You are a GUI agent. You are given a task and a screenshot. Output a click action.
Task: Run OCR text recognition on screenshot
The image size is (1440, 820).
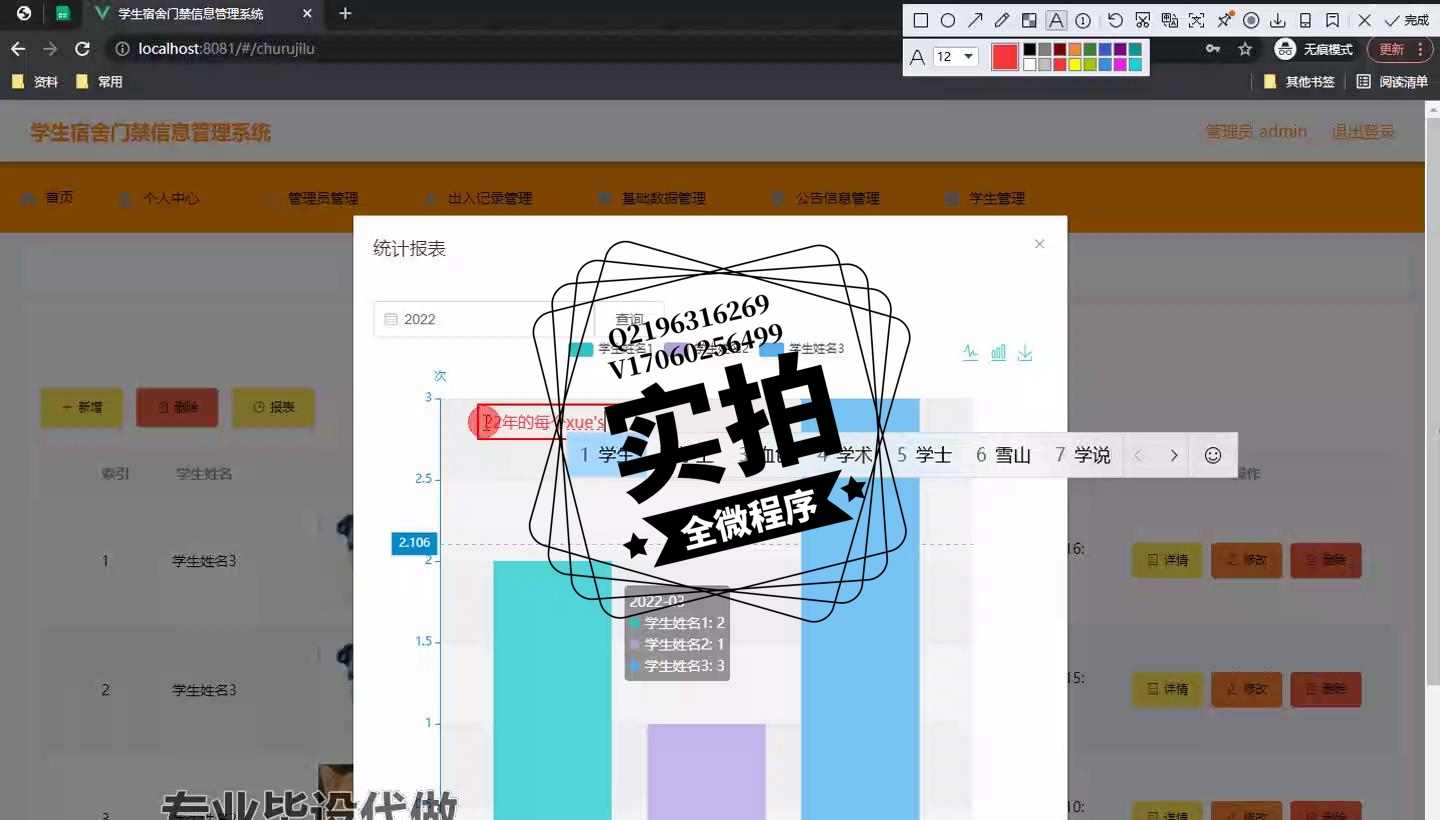tap(1196, 20)
